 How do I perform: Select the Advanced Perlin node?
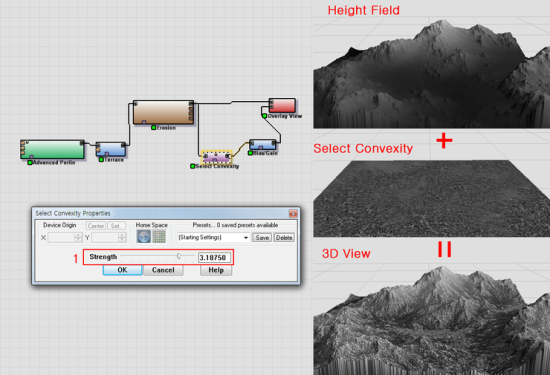(53, 149)
